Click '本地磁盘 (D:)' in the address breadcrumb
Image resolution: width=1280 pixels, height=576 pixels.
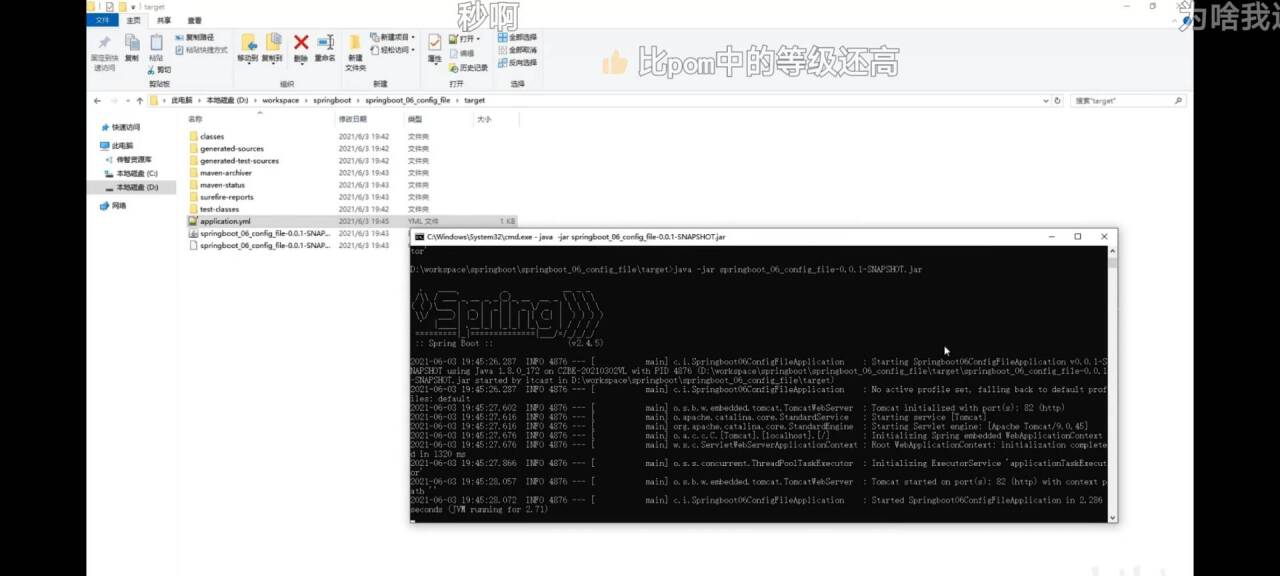click(227, 100)
